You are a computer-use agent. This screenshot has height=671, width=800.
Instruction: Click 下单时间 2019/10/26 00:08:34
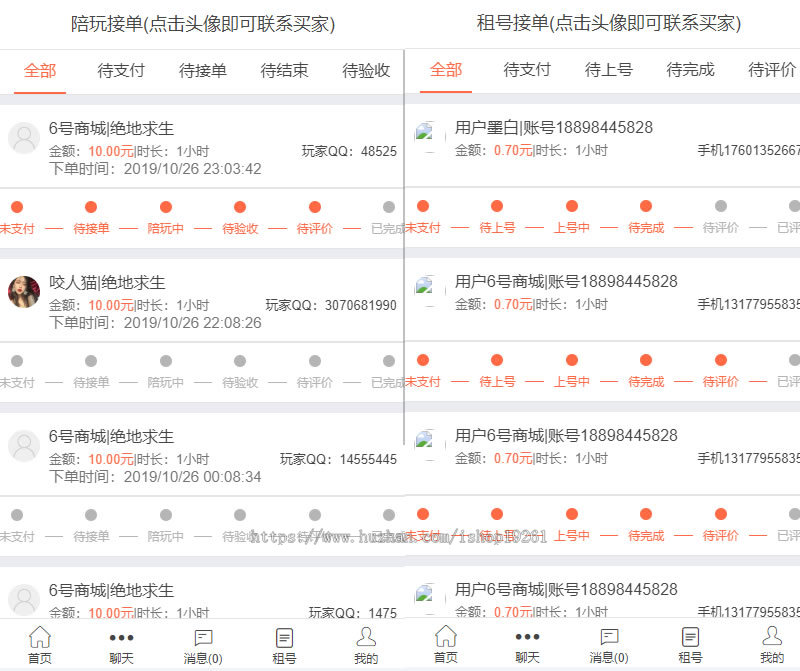155,477
